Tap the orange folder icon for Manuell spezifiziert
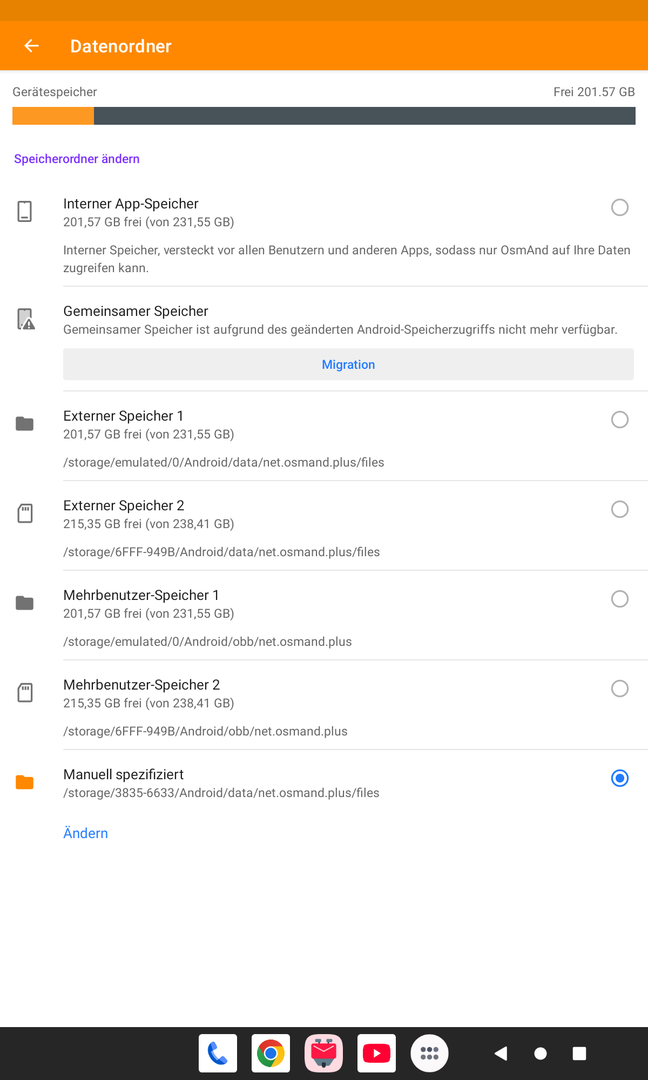Screen dimensions: 648x1080 tap(25, 782)
